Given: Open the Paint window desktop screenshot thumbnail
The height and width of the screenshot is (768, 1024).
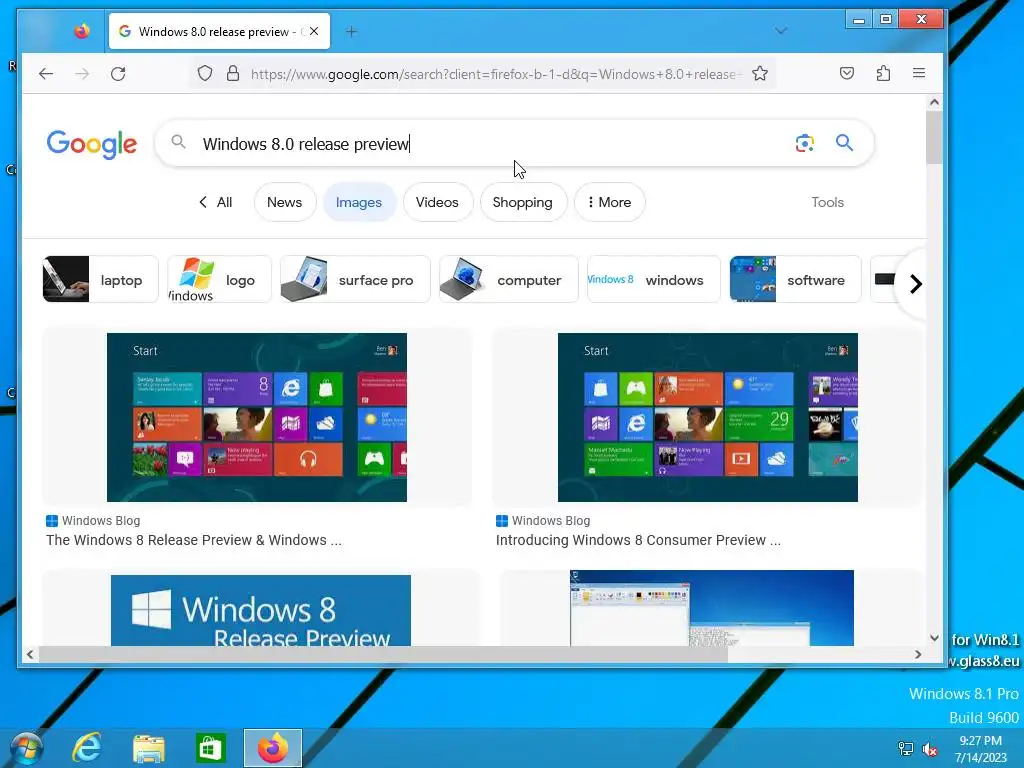Looking at the screenshot, I should (711, 608).
